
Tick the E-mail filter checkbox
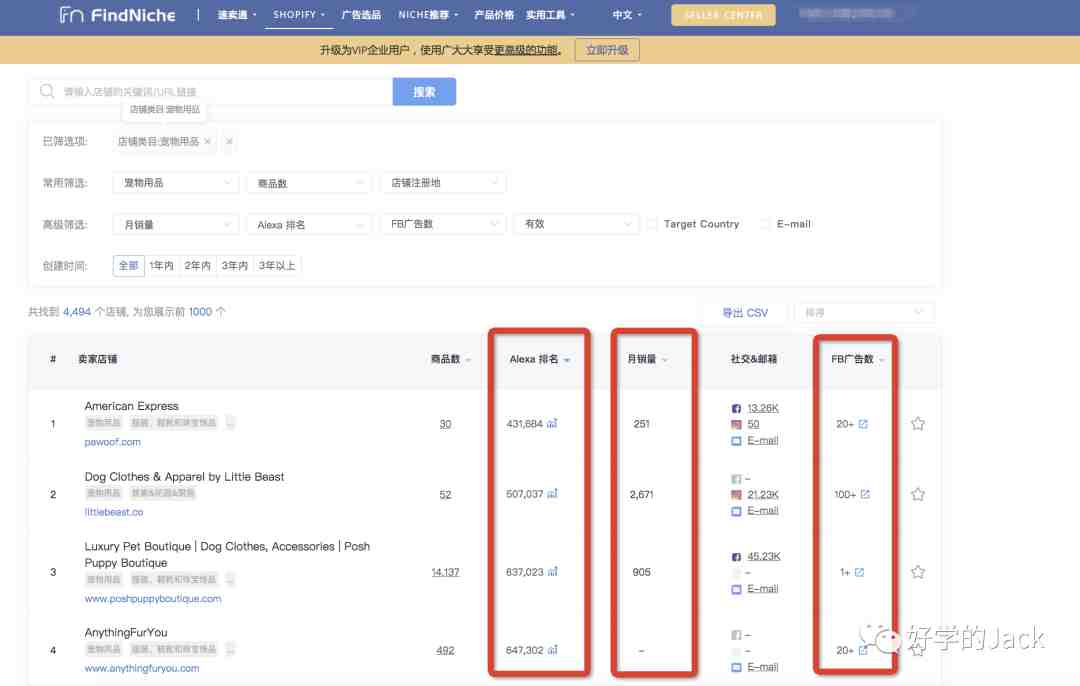(x=765, y=224)
